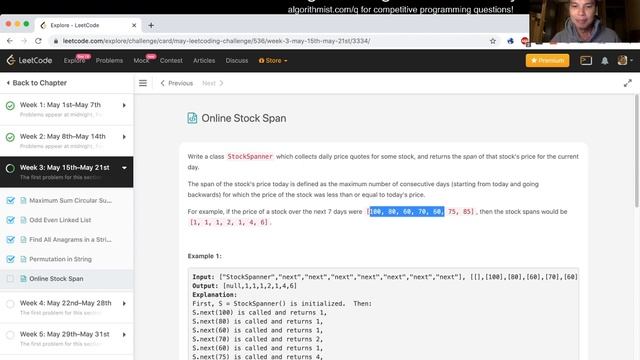Click Week 1 completed check circle
Screen dimensions: 640x360
(x=10, y=106)
